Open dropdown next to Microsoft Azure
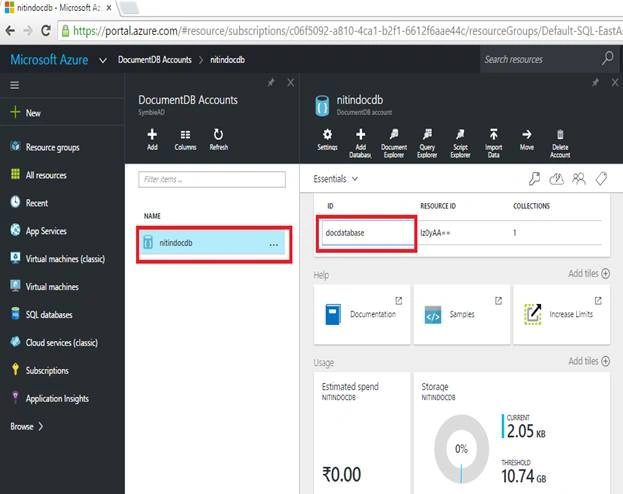 tap(103, 60)
